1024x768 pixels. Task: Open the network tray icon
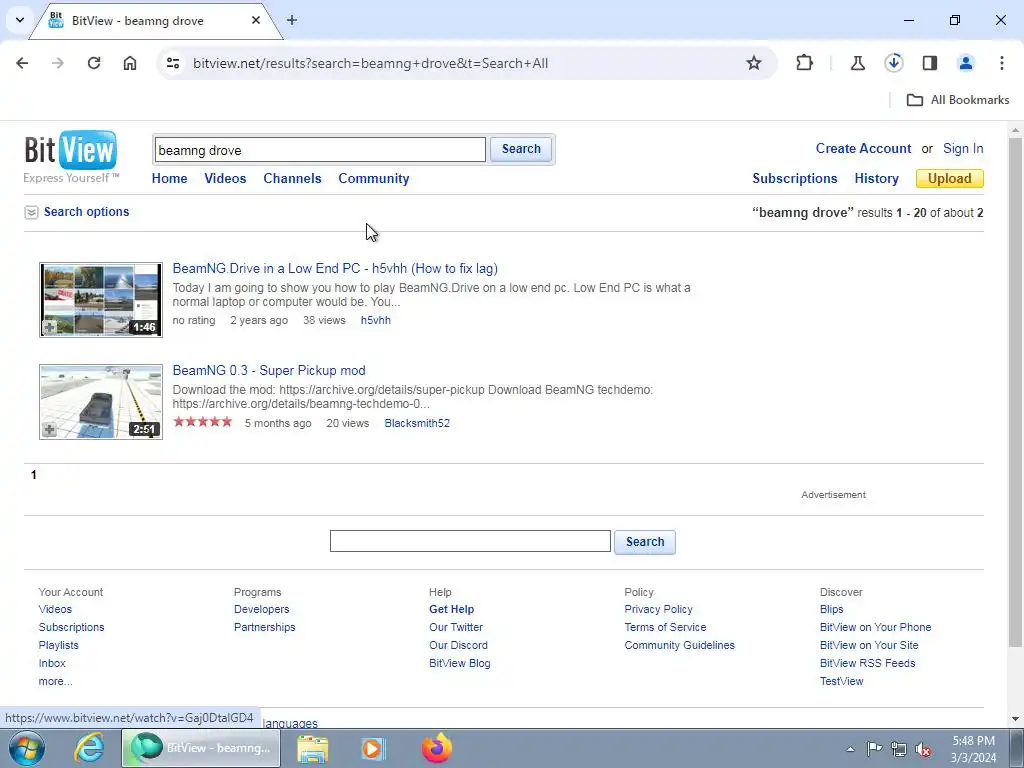click(x=899, y=749)
